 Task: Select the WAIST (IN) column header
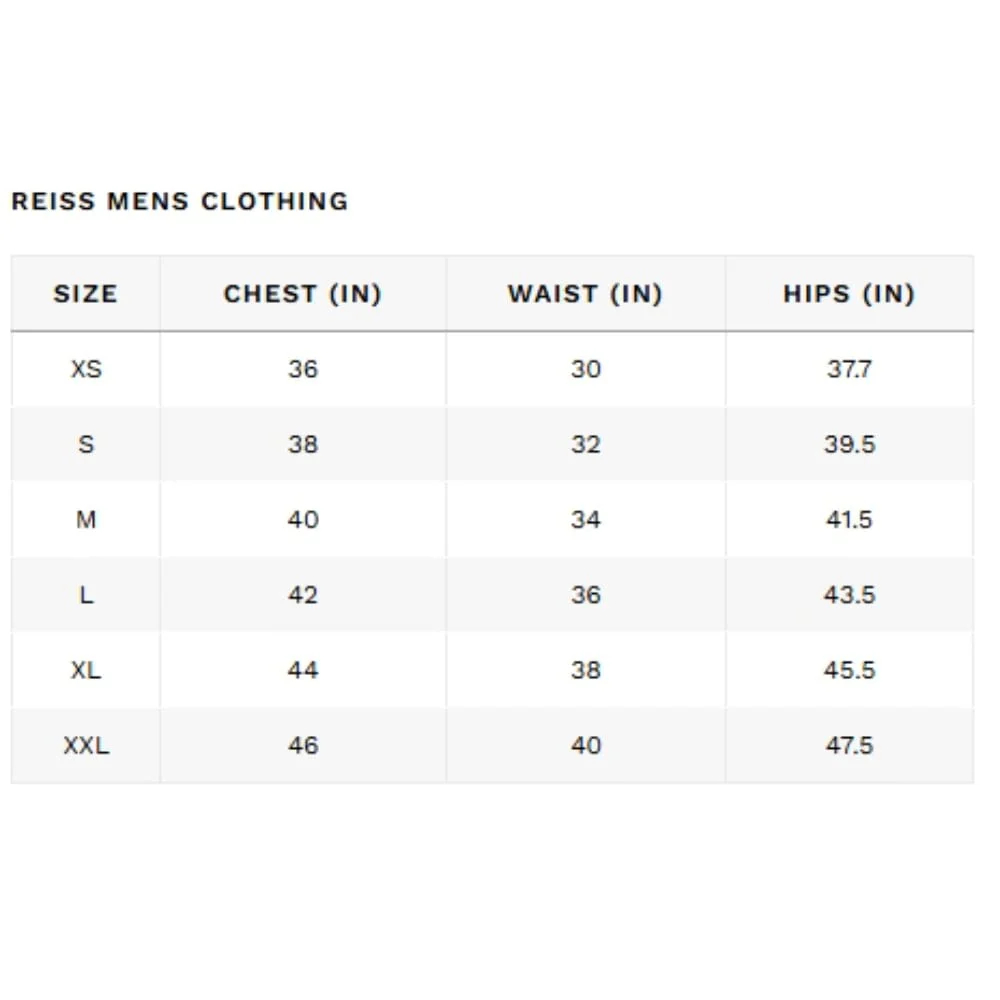pos(585,294)
